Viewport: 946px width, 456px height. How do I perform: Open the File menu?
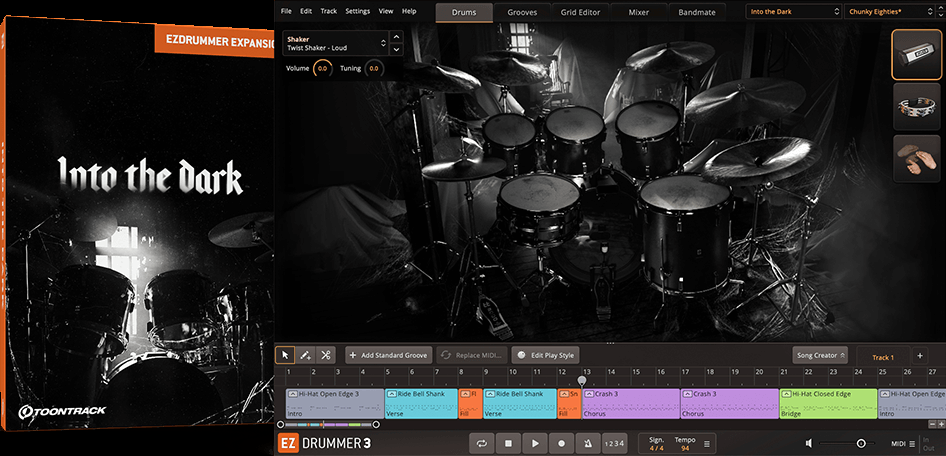286,11
